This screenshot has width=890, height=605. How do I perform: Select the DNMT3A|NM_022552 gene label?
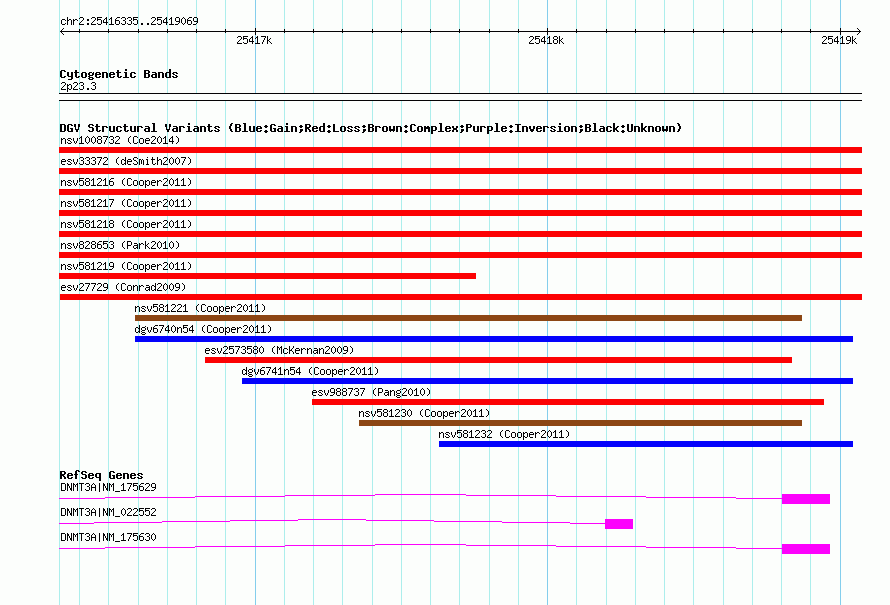click(108, 512)
